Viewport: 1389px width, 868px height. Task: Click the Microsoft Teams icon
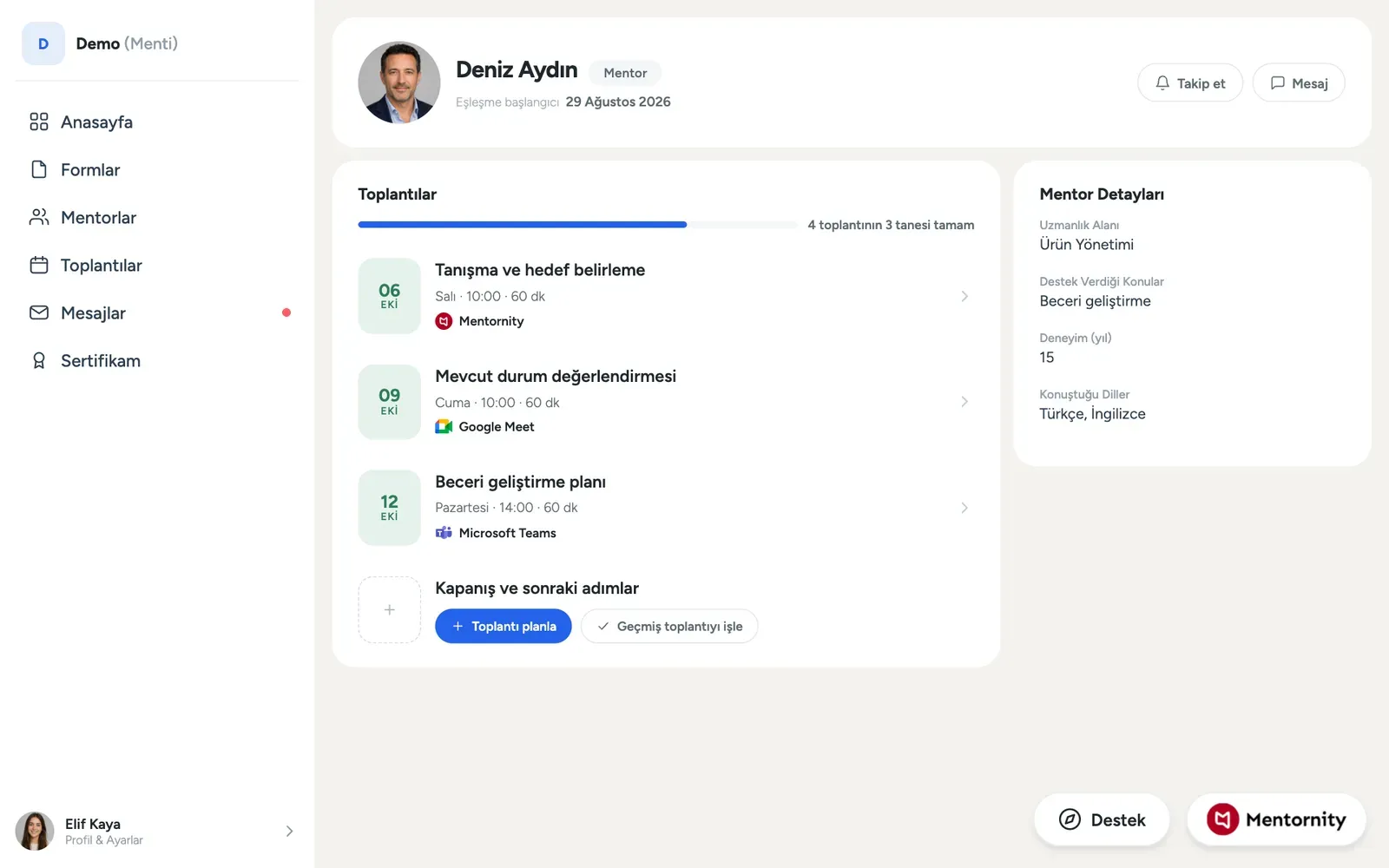444,532
